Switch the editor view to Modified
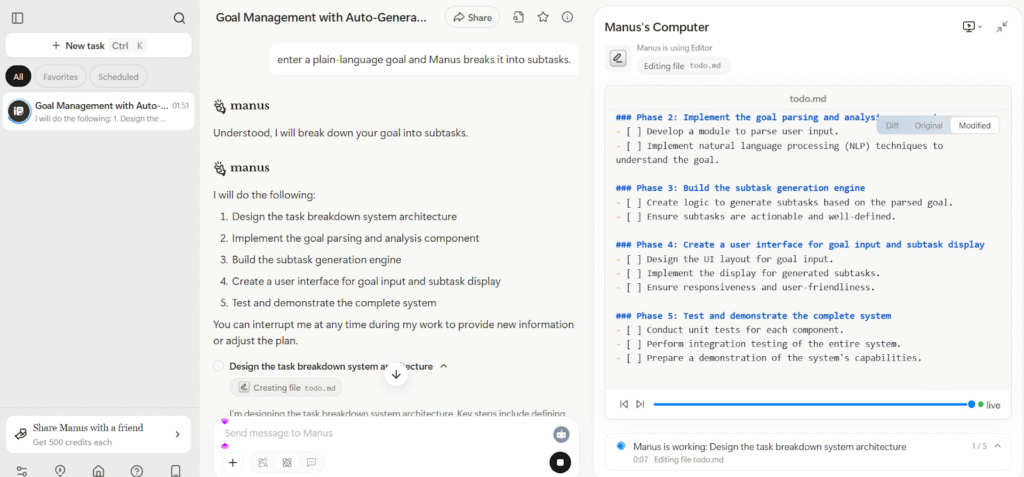 [x=974, y=125]
